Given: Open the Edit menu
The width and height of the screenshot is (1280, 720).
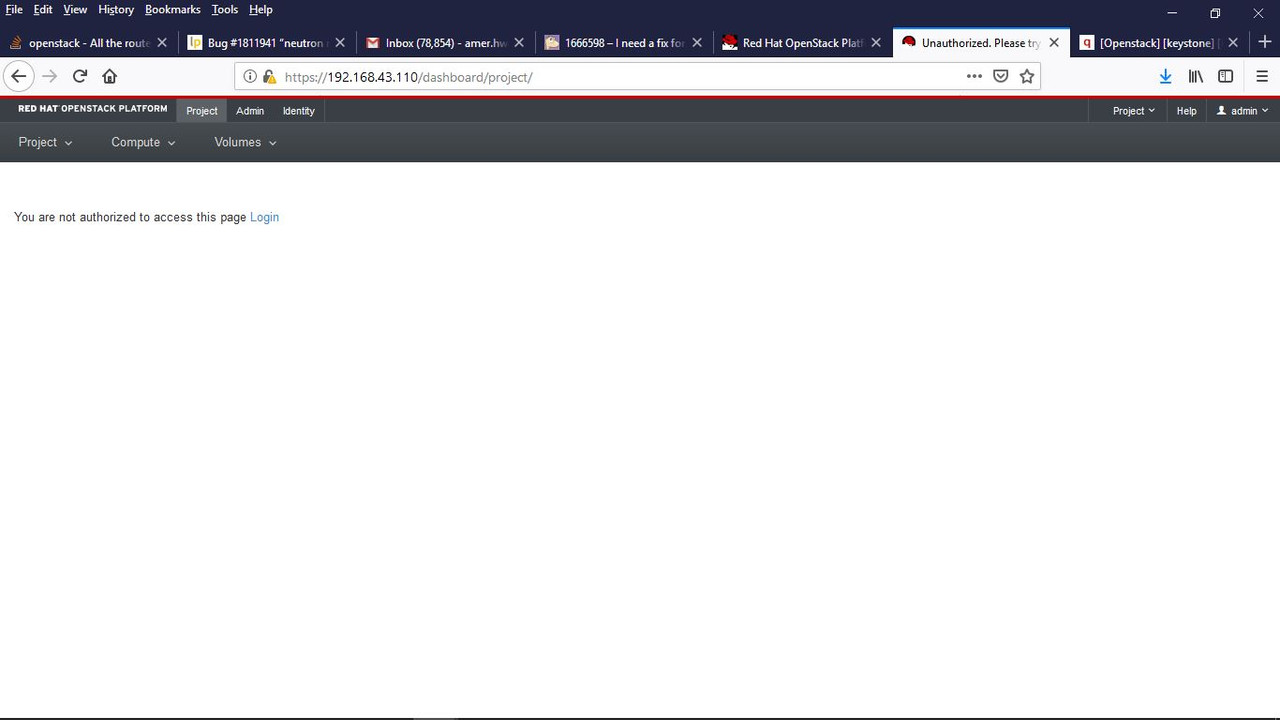Looking at the screenshot, I should [43, 10].
